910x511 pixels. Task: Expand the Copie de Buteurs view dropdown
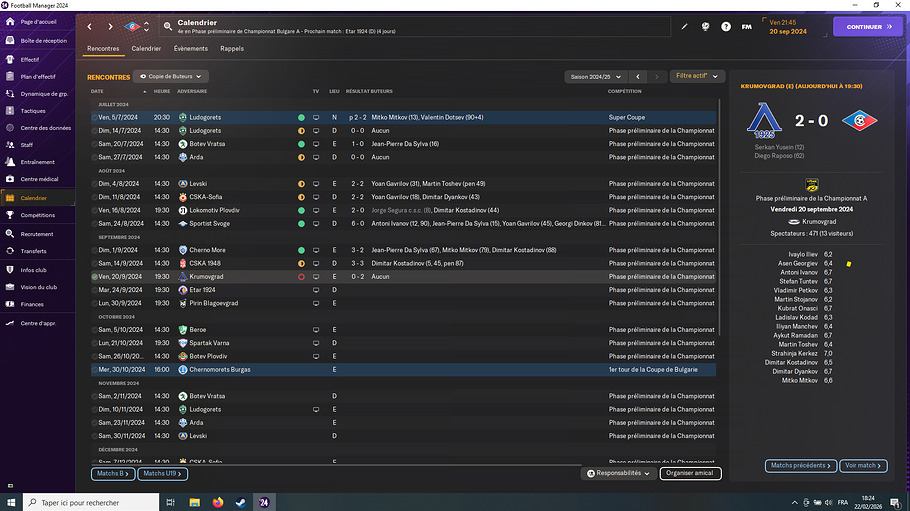[x=171, y=76]
